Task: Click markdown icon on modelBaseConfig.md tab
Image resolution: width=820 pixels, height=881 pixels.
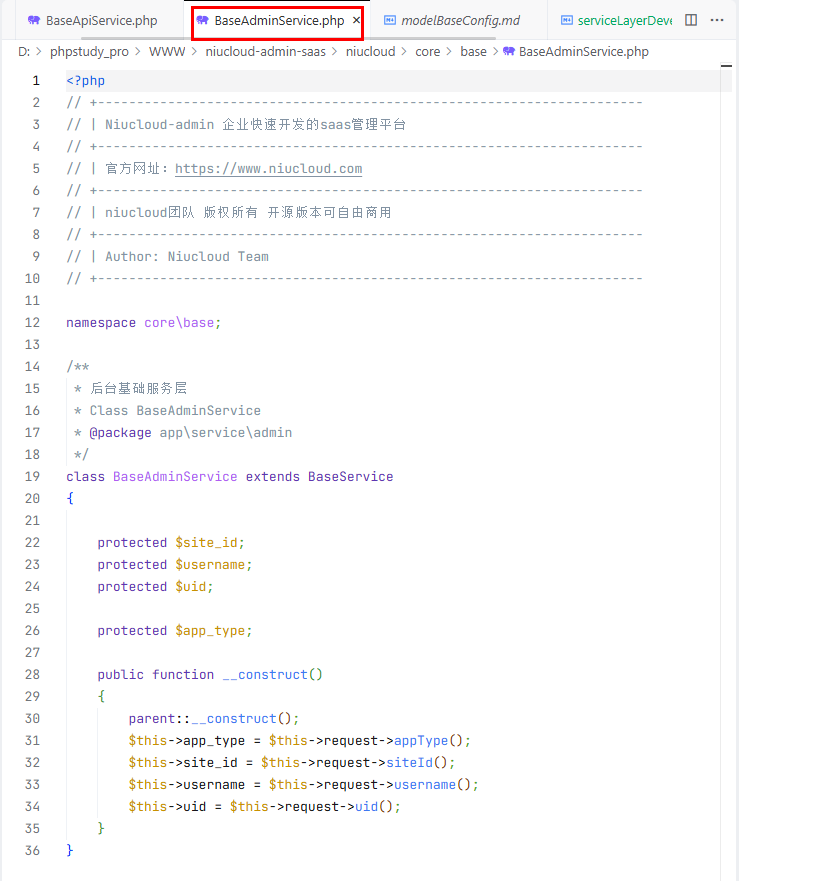Action: coord(390,20)
